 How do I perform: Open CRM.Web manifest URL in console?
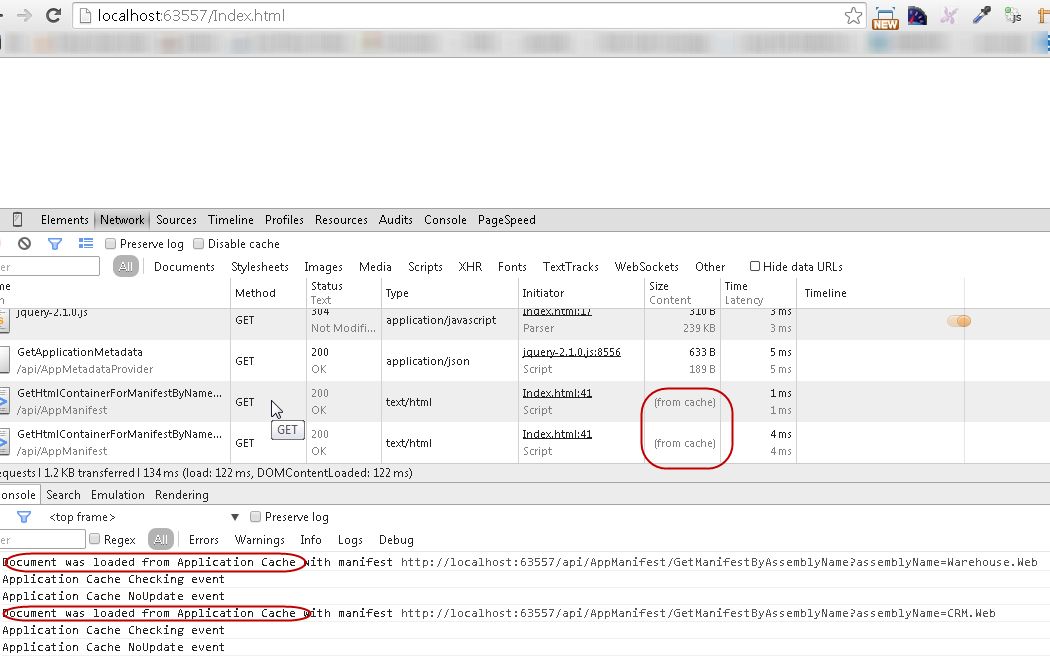pos(698,613)
